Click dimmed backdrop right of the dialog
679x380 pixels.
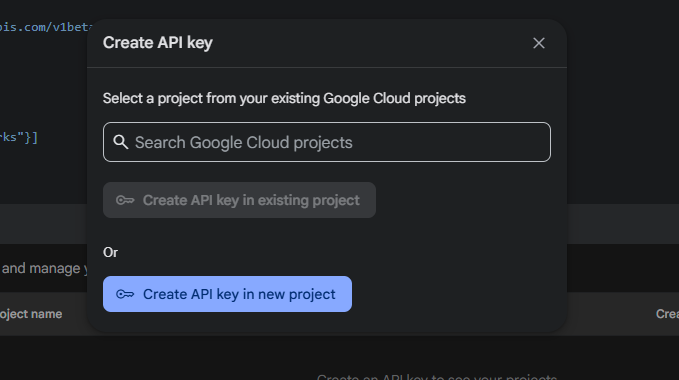(x=623, y=108)
